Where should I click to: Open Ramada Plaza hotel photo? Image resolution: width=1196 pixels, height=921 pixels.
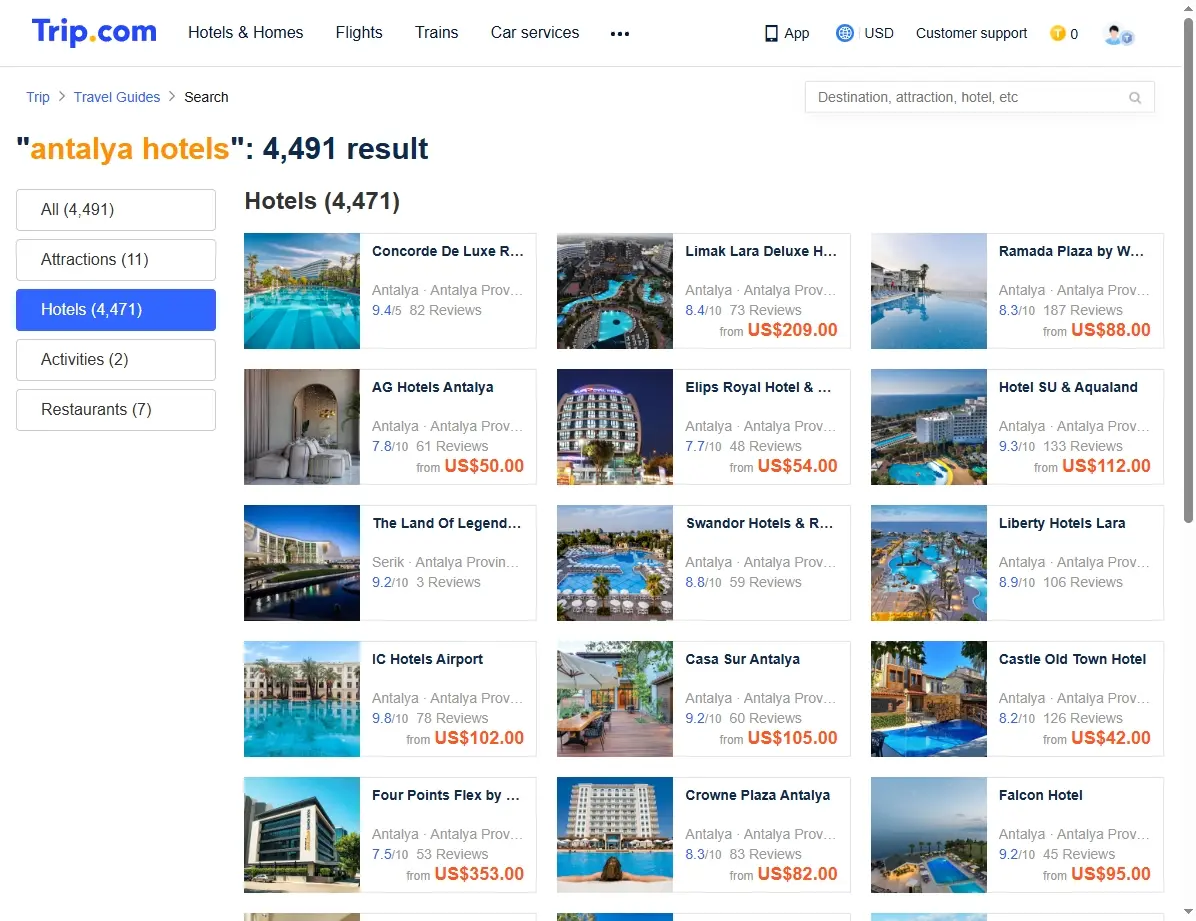929,291
